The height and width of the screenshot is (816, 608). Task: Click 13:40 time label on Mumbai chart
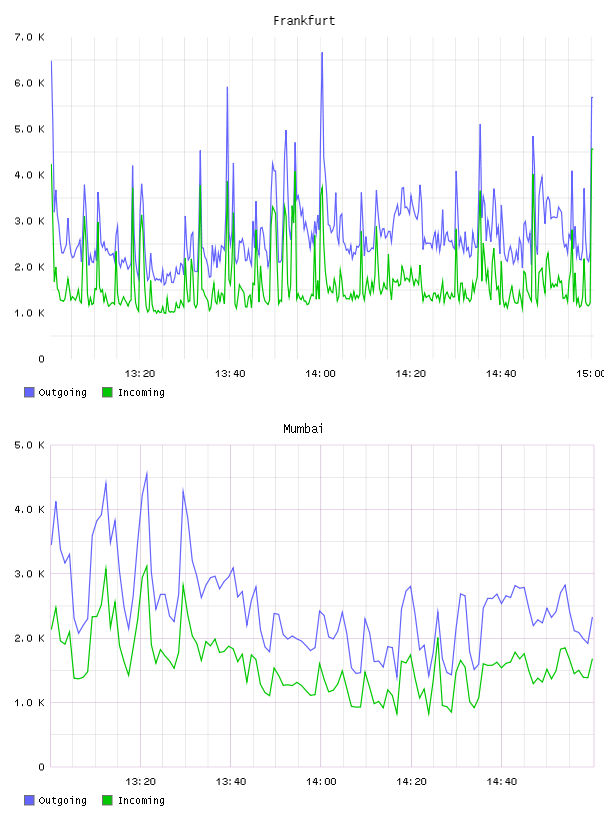click(x=231, y=782)
